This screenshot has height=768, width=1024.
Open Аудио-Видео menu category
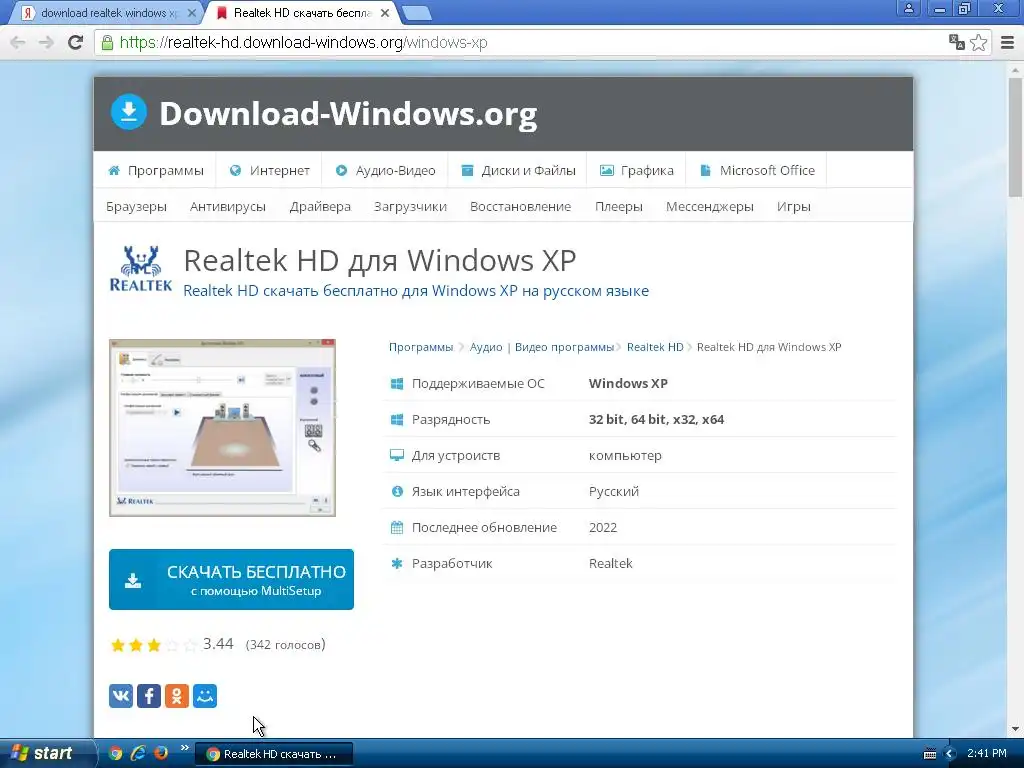[385, 170]
